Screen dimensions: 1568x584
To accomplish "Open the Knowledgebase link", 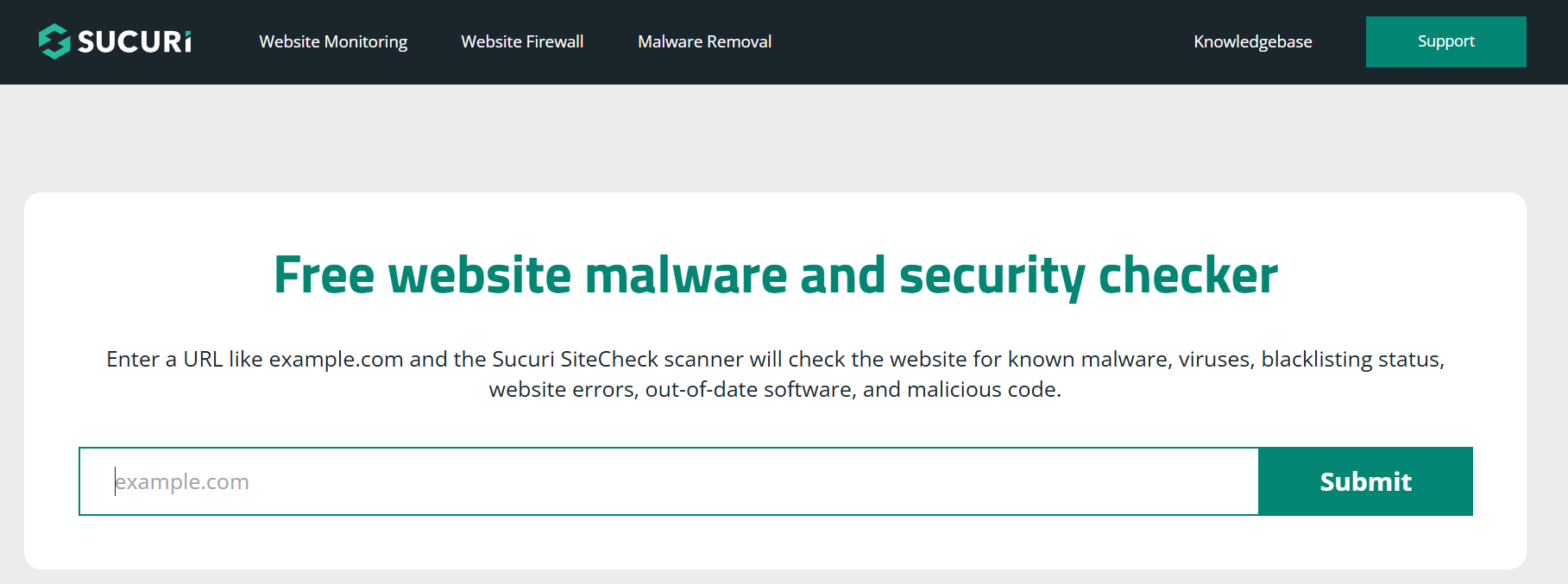I will pyautogui.click(x=1252, y=41).
